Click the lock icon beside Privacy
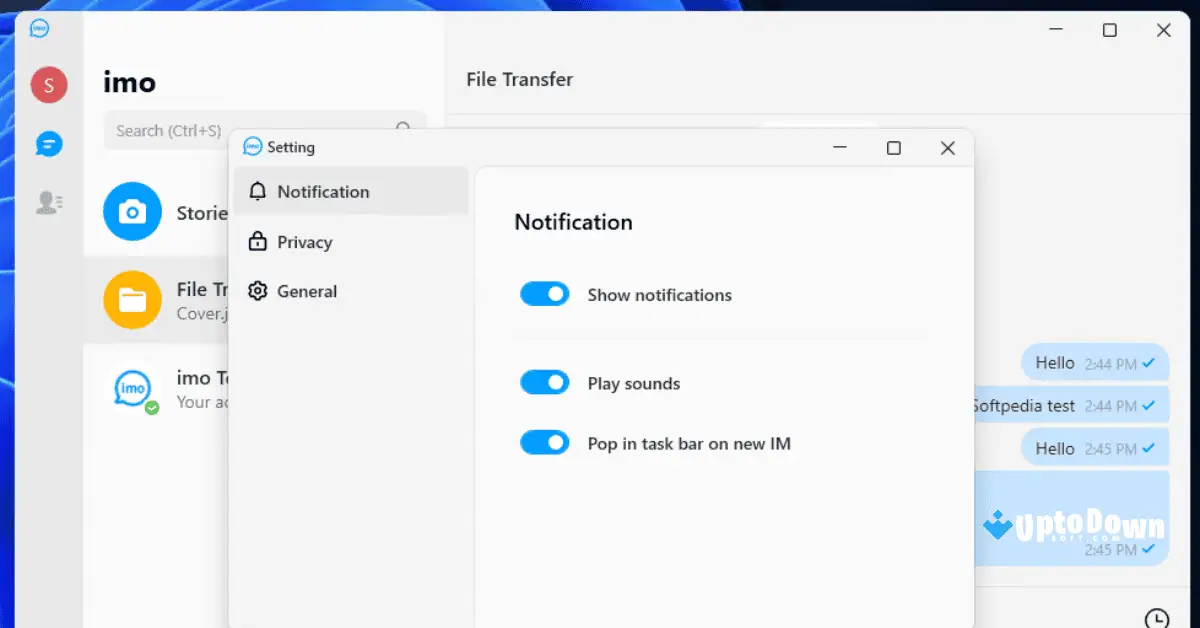The image size is (1200, 628). (260, 241)
